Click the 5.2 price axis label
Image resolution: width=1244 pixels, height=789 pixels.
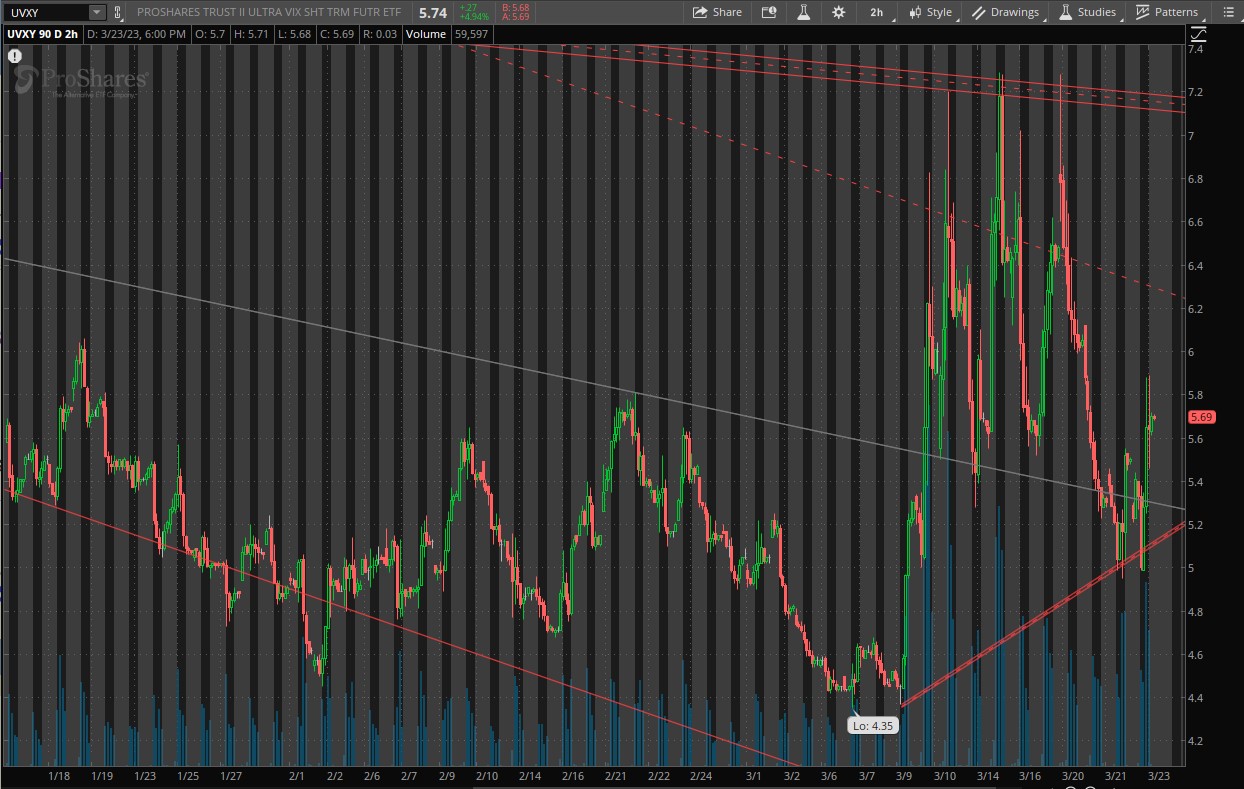[x=1194, y=525]
